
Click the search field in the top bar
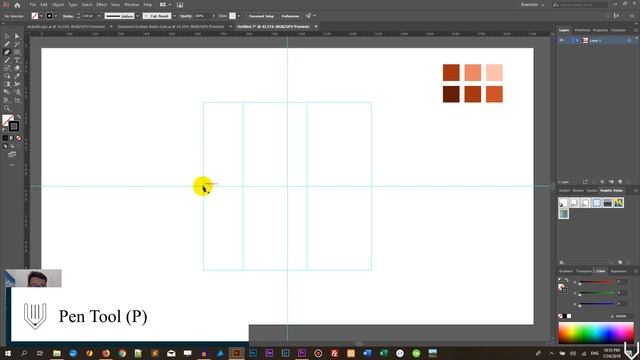(580, 4)
